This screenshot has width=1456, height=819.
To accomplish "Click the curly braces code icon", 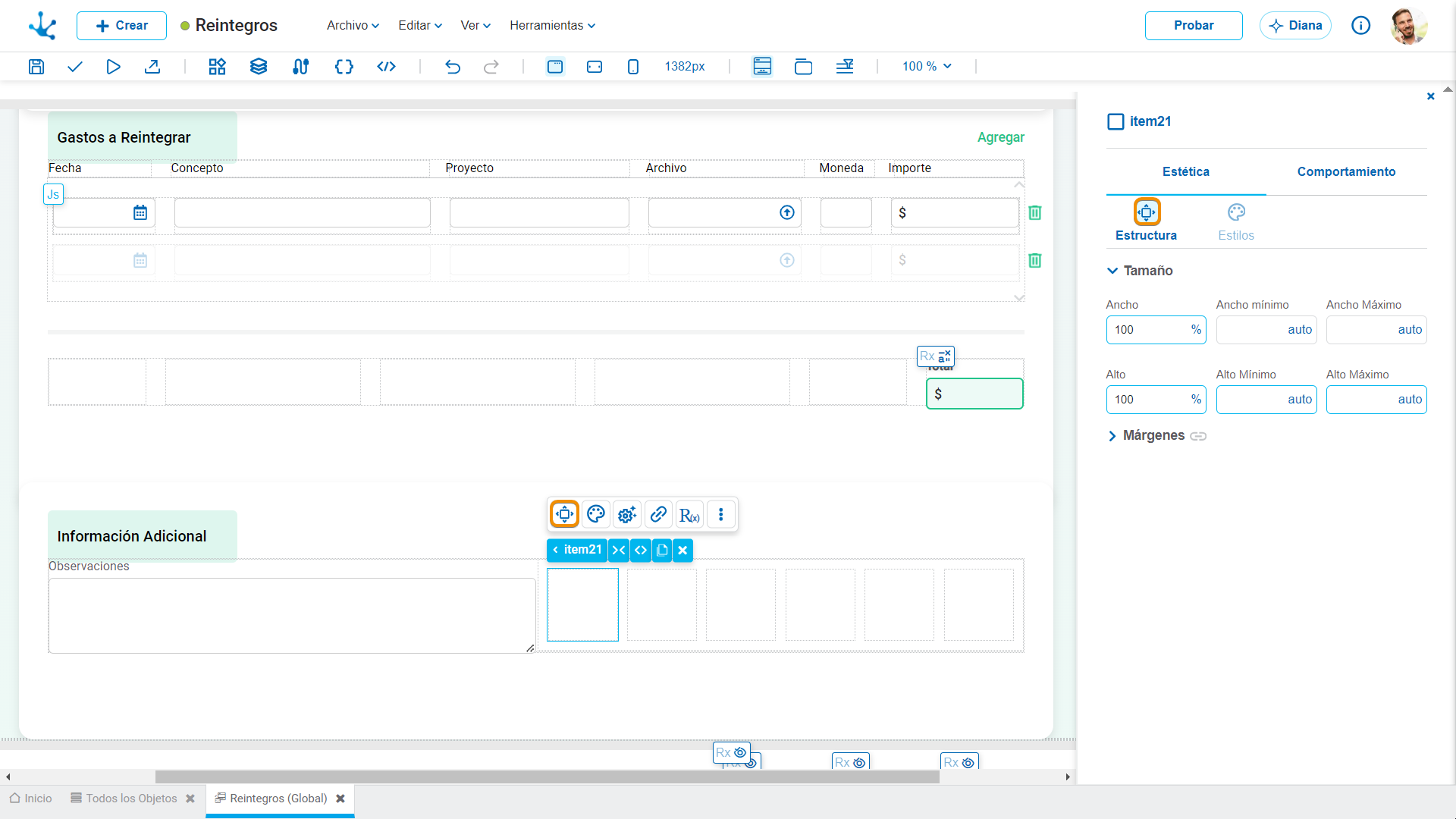I will [x=344, y=67].
